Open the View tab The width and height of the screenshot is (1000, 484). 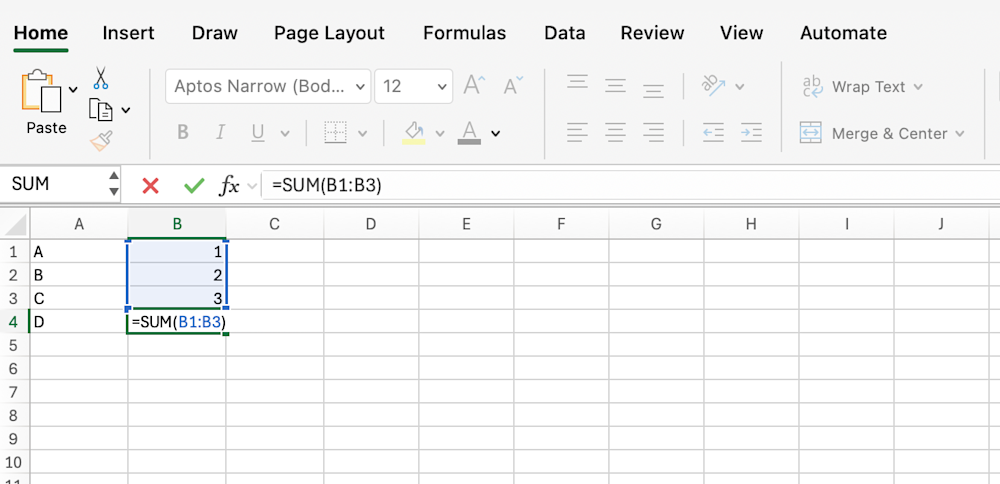(742, 33)
